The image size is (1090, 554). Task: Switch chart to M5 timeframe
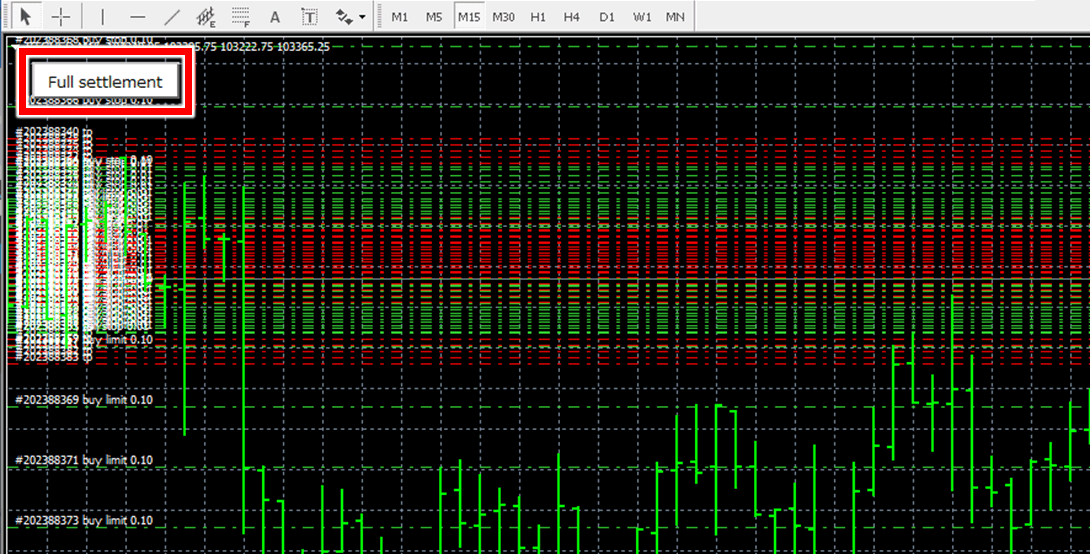(x=434, y=17)
